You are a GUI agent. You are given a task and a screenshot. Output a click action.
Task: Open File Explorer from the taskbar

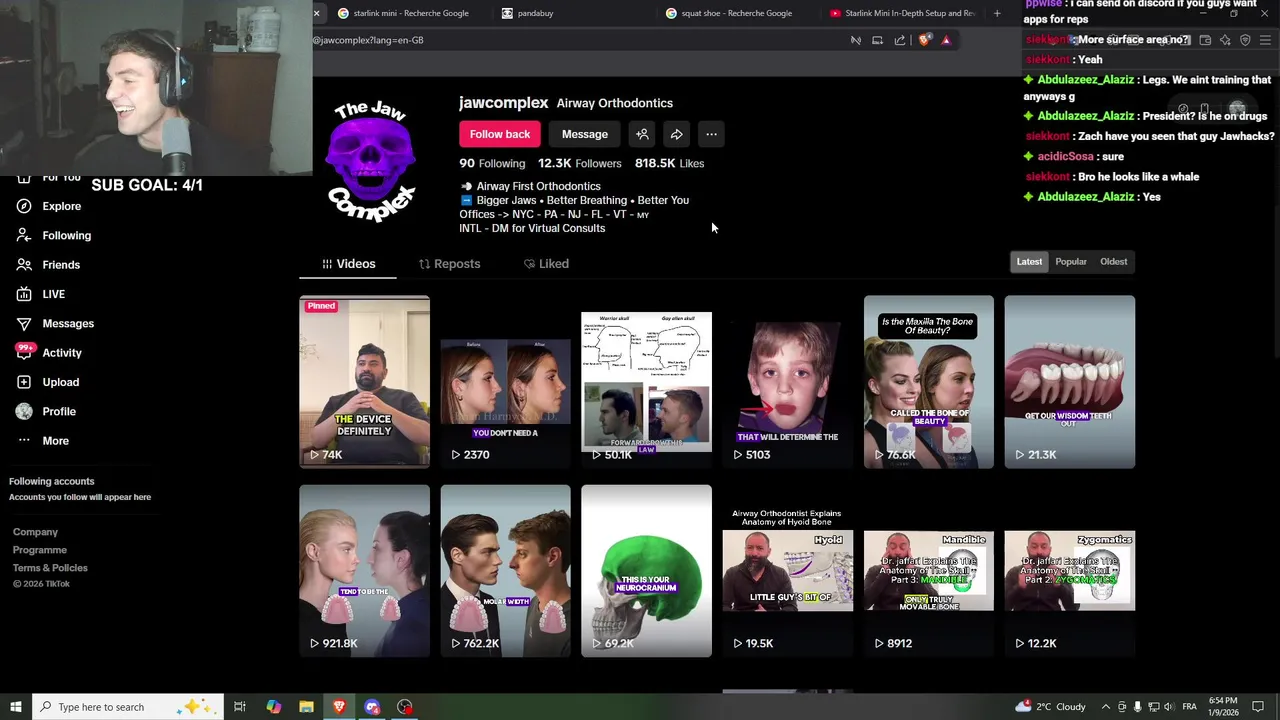(x=306, y=707)
